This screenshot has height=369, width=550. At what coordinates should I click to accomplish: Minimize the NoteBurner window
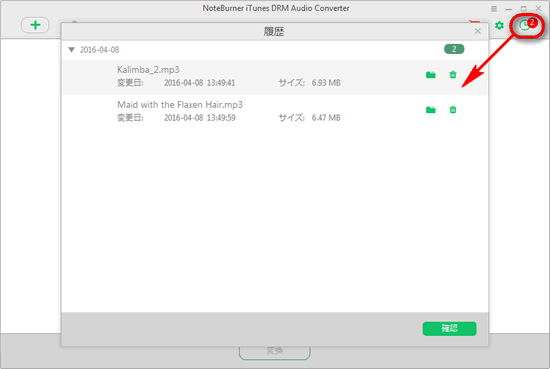point(509,9)
